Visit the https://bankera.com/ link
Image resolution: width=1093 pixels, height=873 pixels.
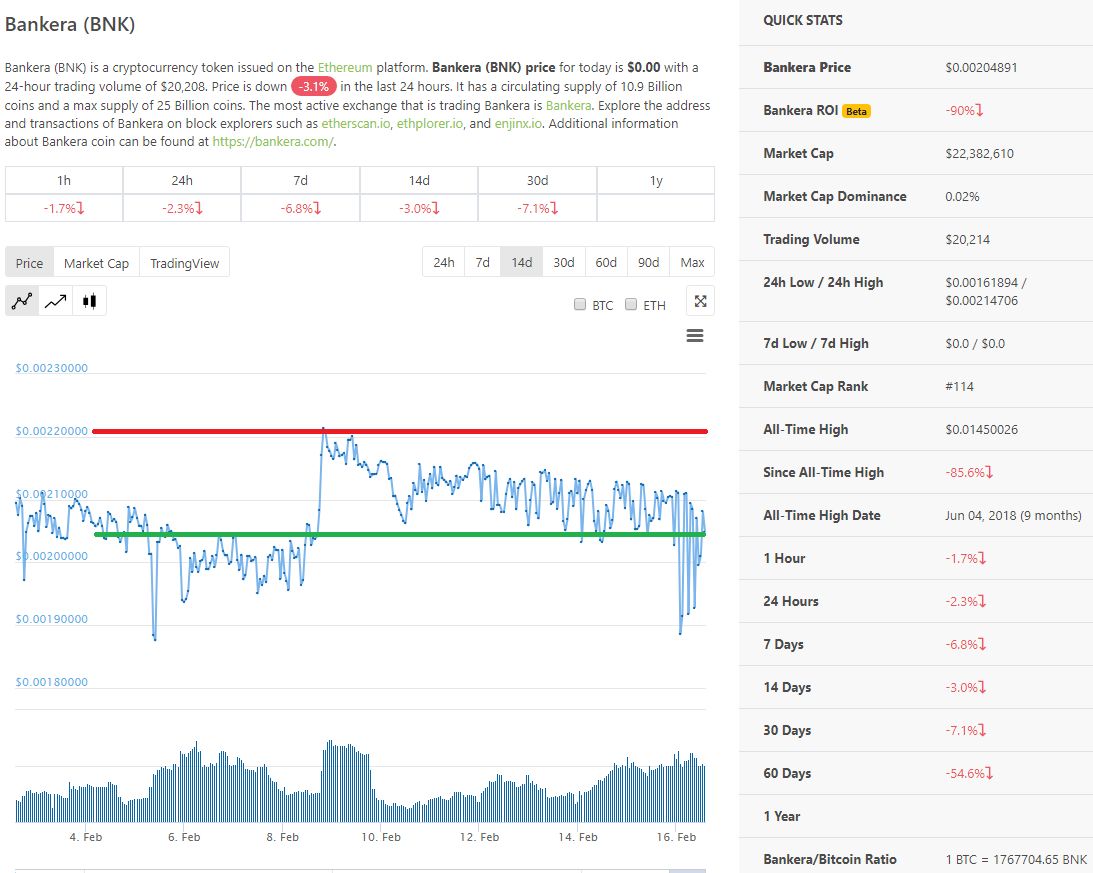(273, 142)
